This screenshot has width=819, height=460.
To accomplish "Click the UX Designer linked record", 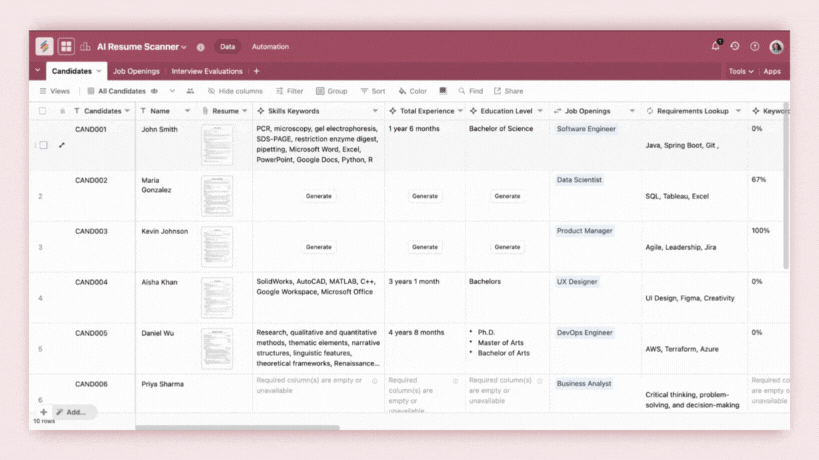I will 577,281.
